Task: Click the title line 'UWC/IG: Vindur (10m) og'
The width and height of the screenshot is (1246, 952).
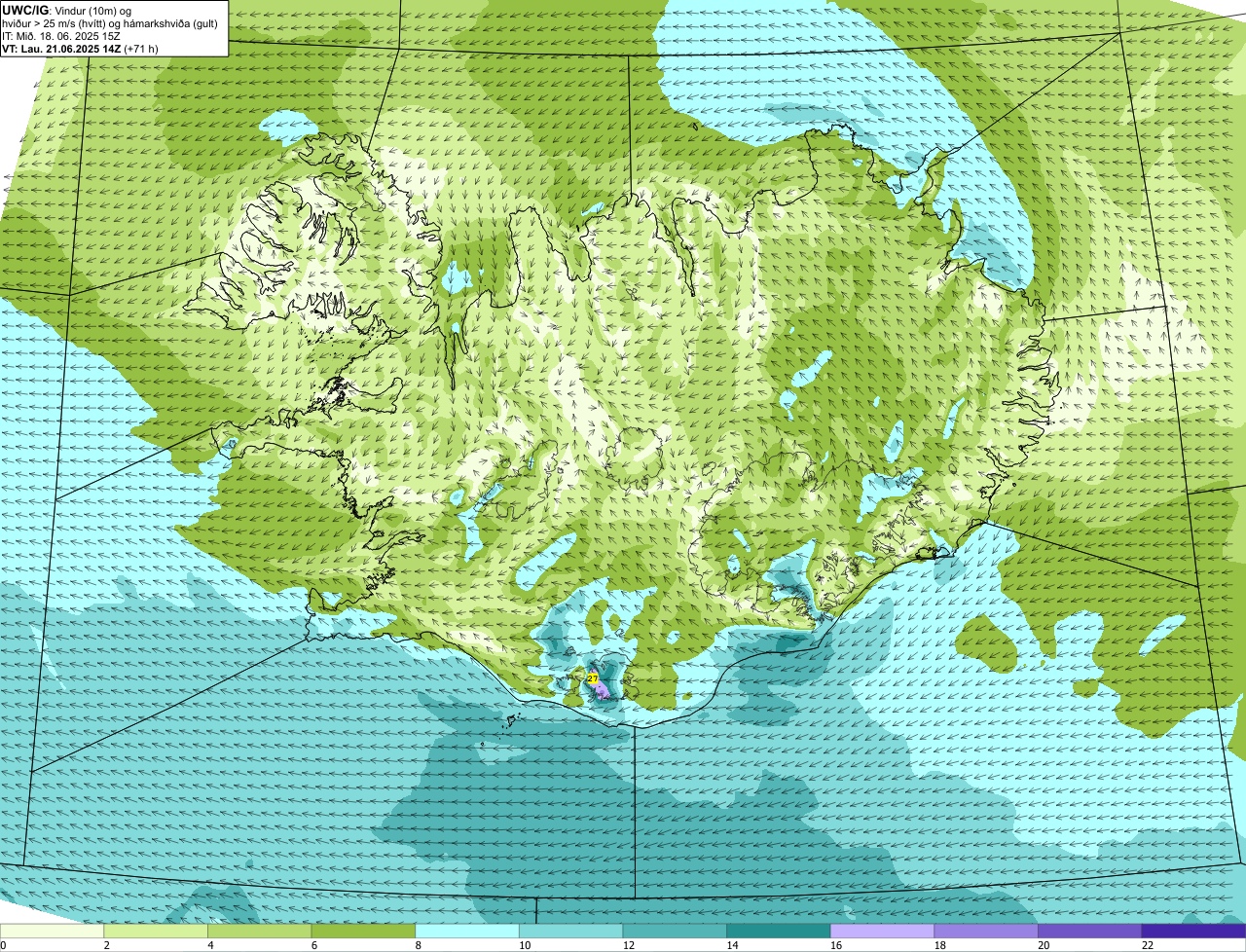Action: [x=65, y=10]
